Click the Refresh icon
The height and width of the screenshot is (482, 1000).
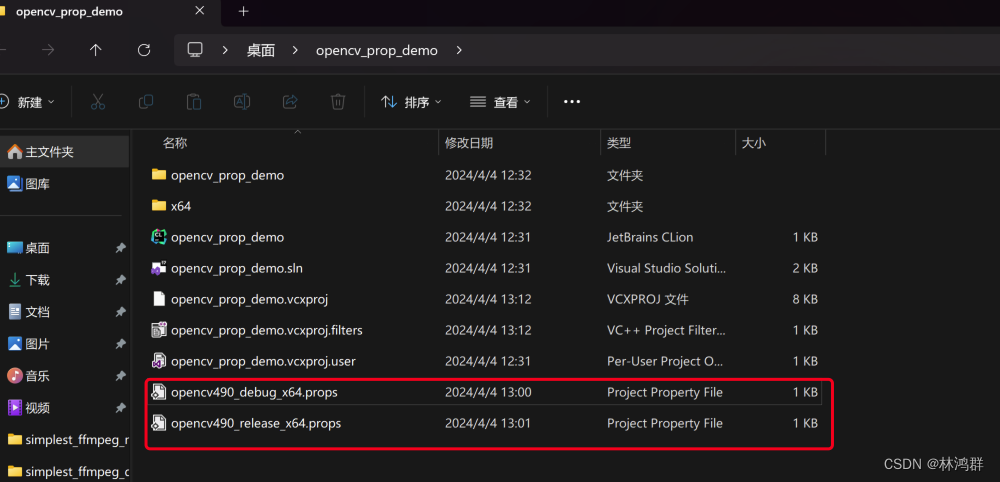pos(144,50)
